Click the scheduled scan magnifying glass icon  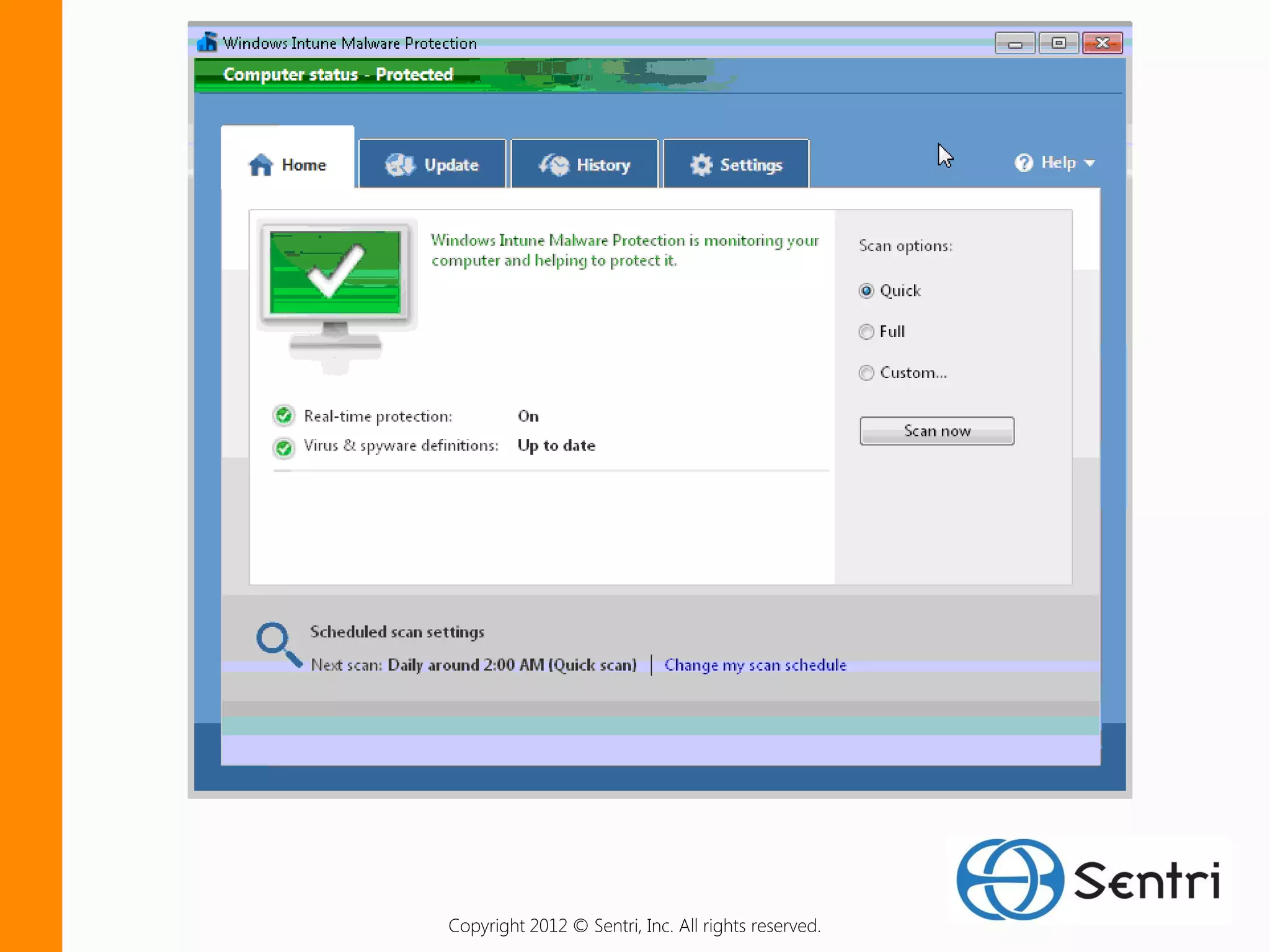pos(277,645)
